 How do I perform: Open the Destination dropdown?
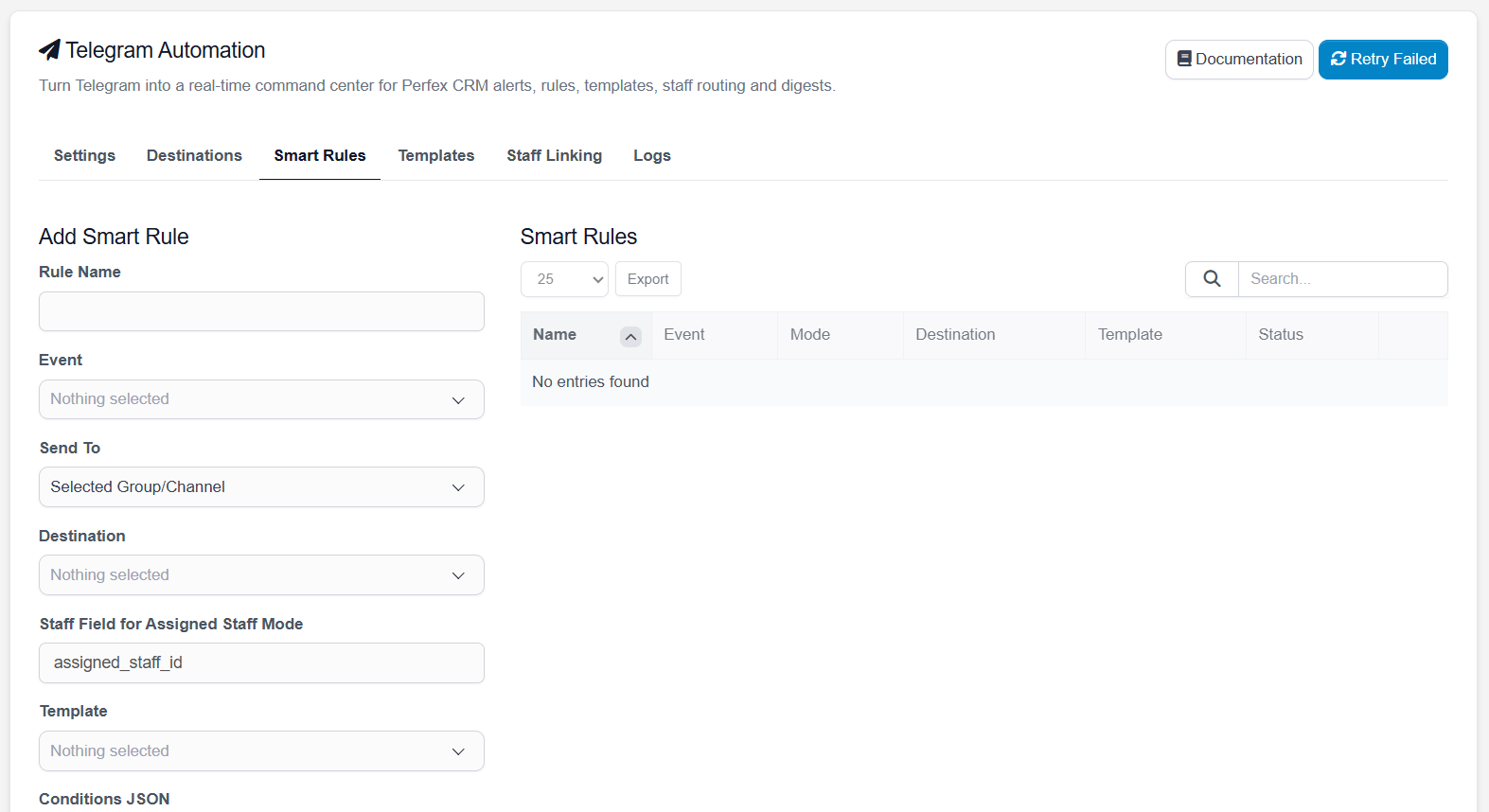pos(261,575)
